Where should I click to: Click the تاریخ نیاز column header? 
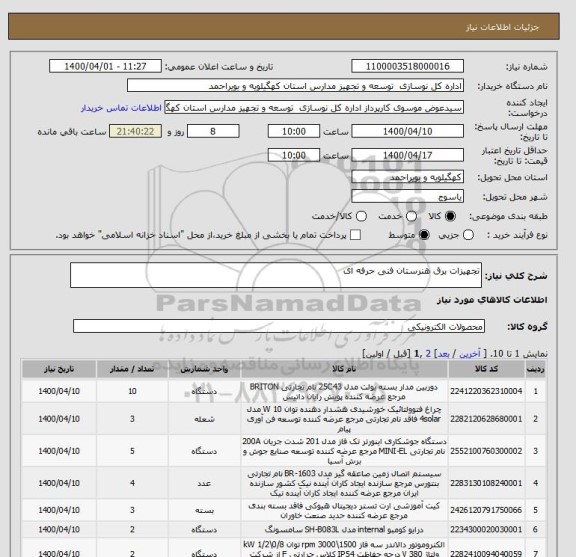[x=59, y=369]
